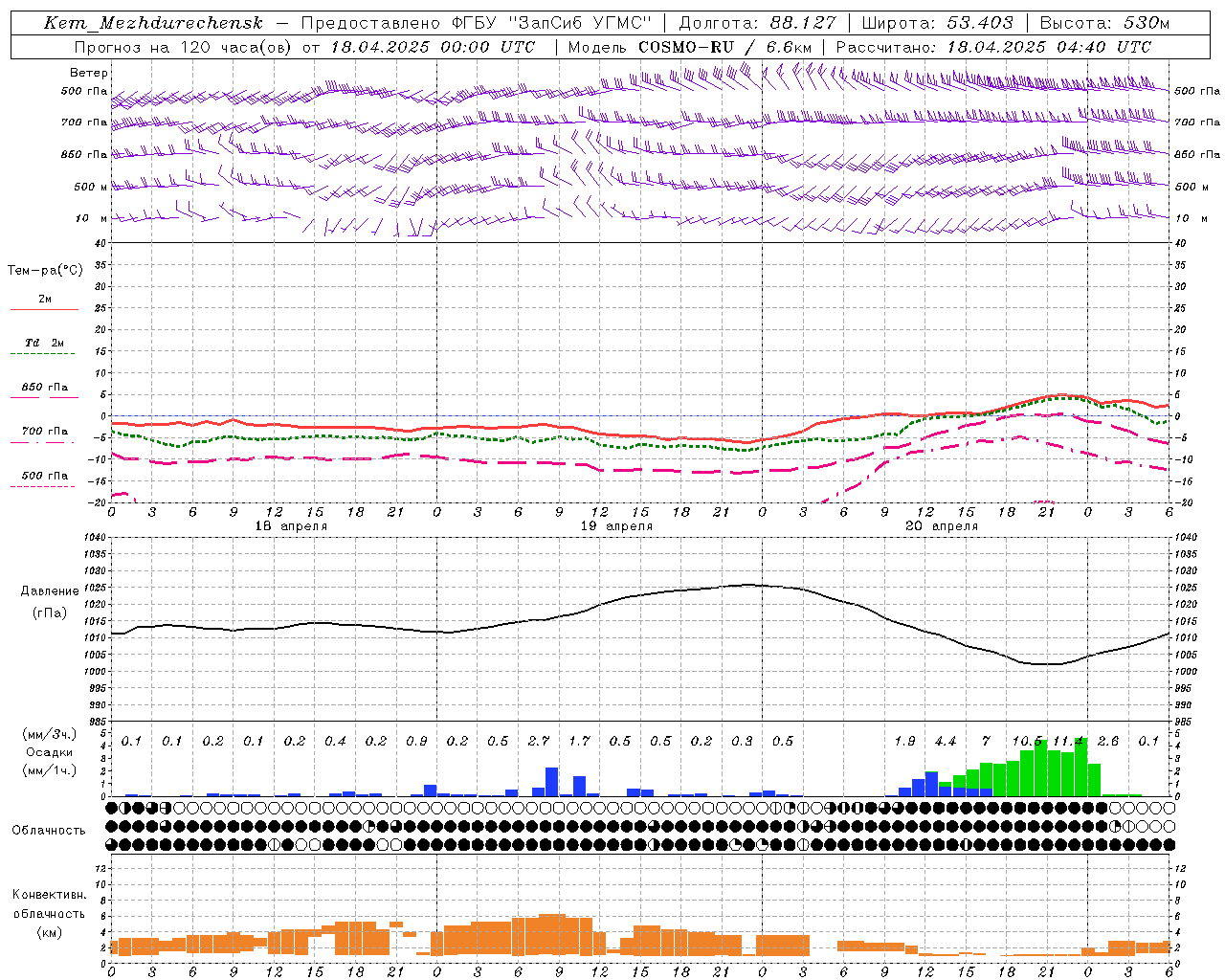
Task: Click the black pressure curve at its peak
Action: [x=750, y=585]
